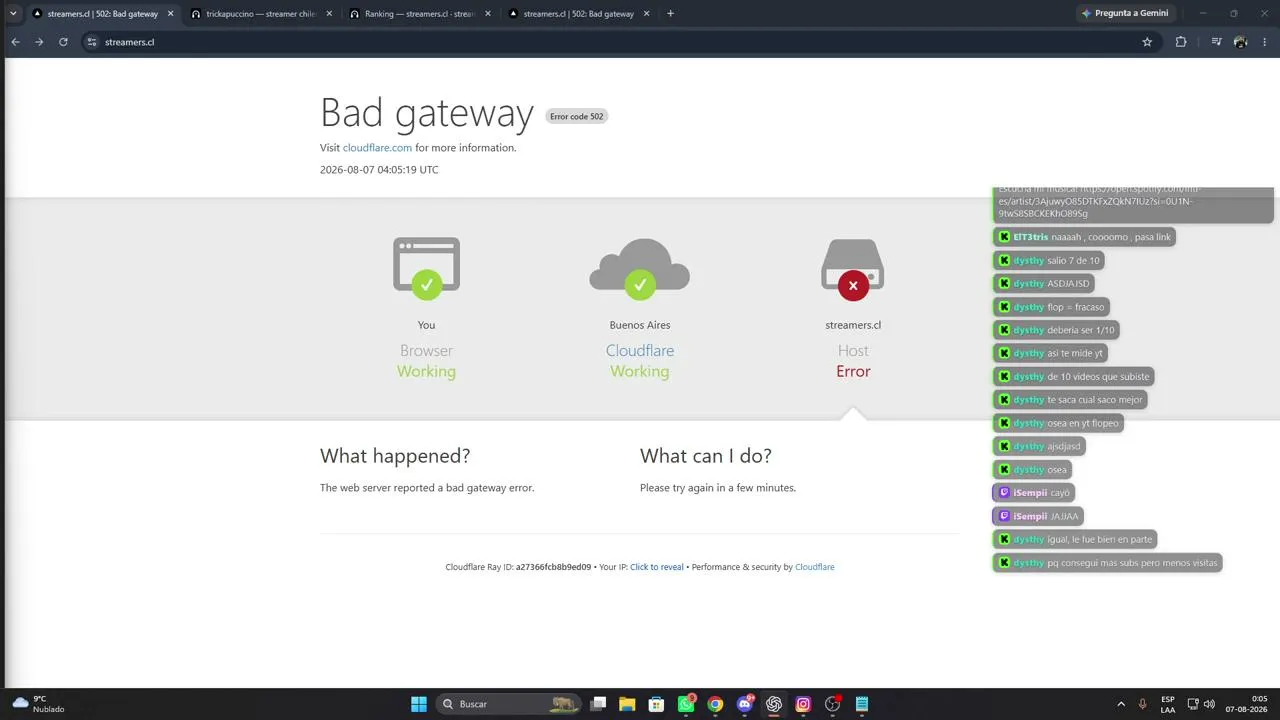The image size is (1280, 720).
Task: Switch to the trickapuccino streamer tab
Action: 262,14
